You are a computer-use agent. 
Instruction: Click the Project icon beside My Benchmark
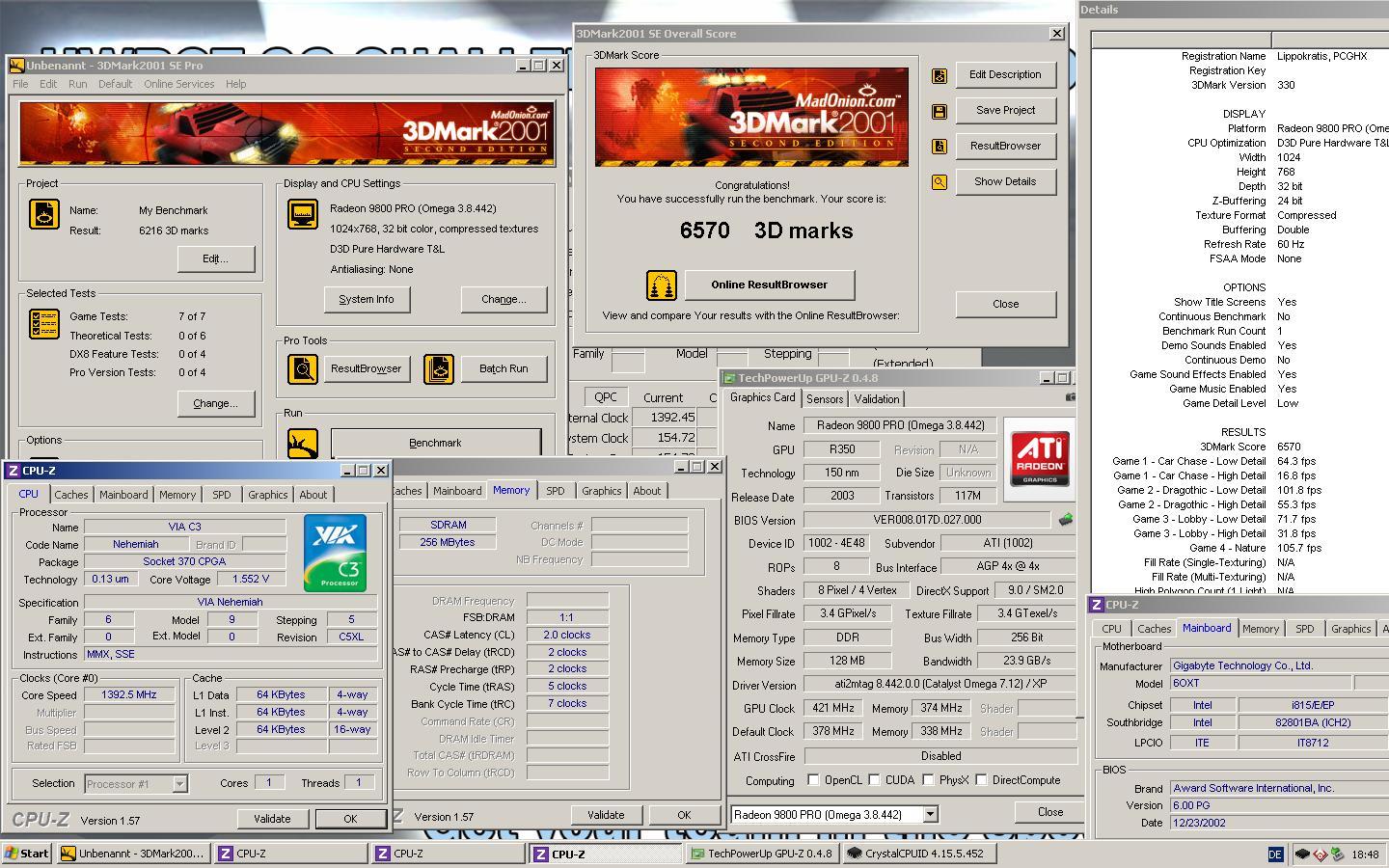pyautogui.click(x=43, y=213)
